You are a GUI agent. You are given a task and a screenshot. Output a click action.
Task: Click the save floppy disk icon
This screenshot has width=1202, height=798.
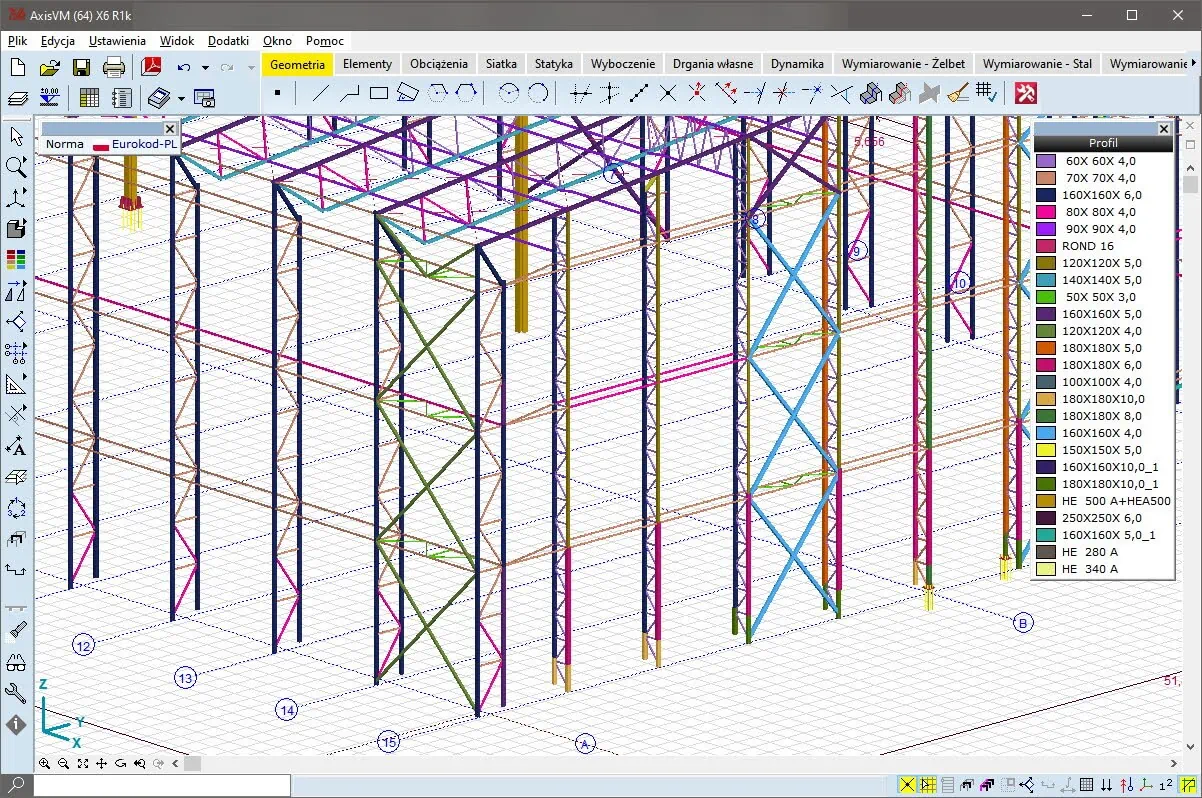81,68
